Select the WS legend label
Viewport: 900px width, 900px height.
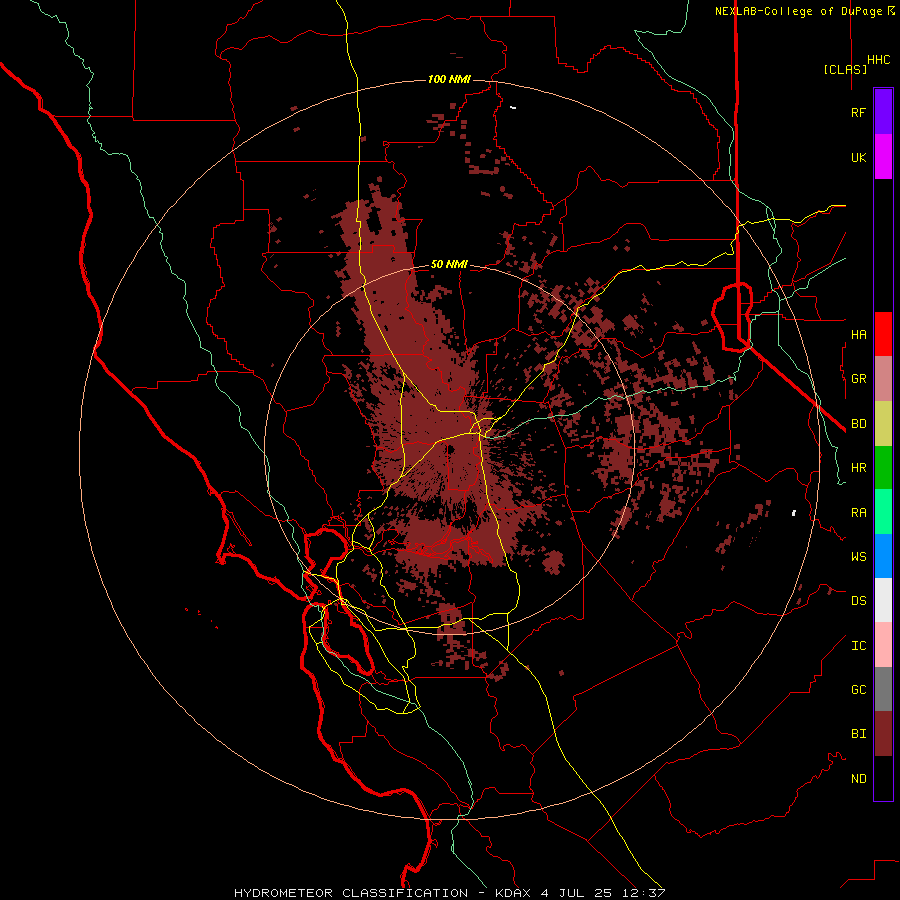[858, 556]
